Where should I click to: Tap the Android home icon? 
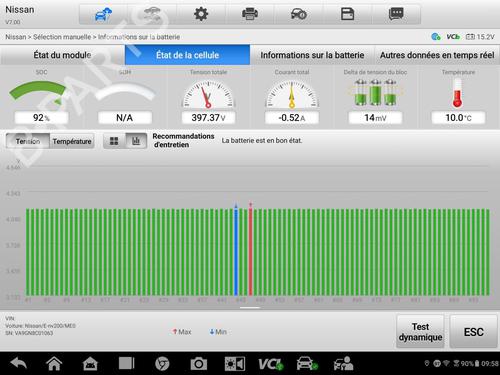(54, 363)
